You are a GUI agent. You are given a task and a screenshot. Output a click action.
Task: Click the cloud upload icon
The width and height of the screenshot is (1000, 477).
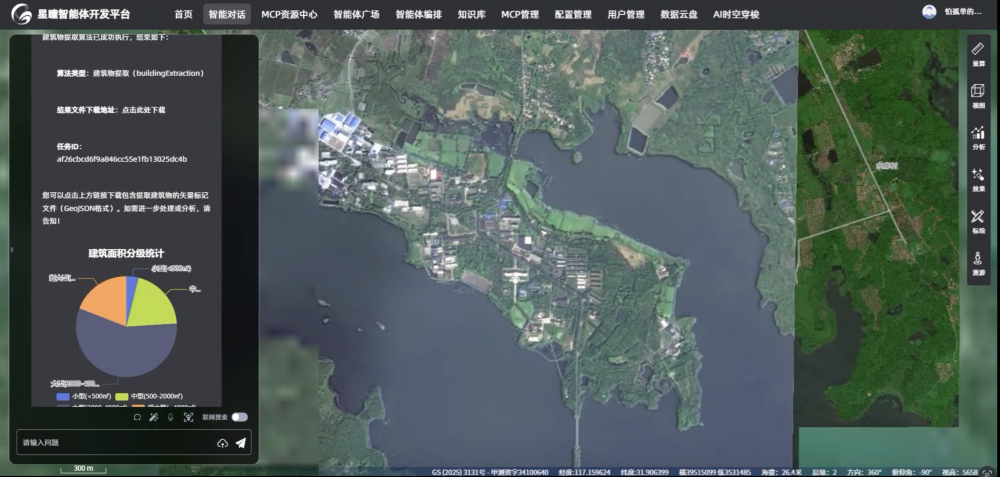click(222, 443)
